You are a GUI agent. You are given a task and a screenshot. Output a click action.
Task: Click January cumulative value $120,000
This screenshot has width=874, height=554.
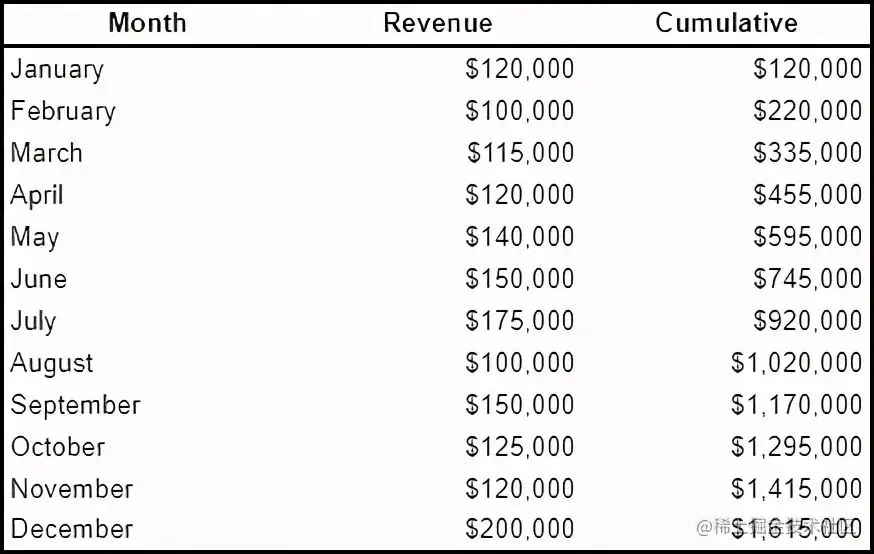pos(808,69)
